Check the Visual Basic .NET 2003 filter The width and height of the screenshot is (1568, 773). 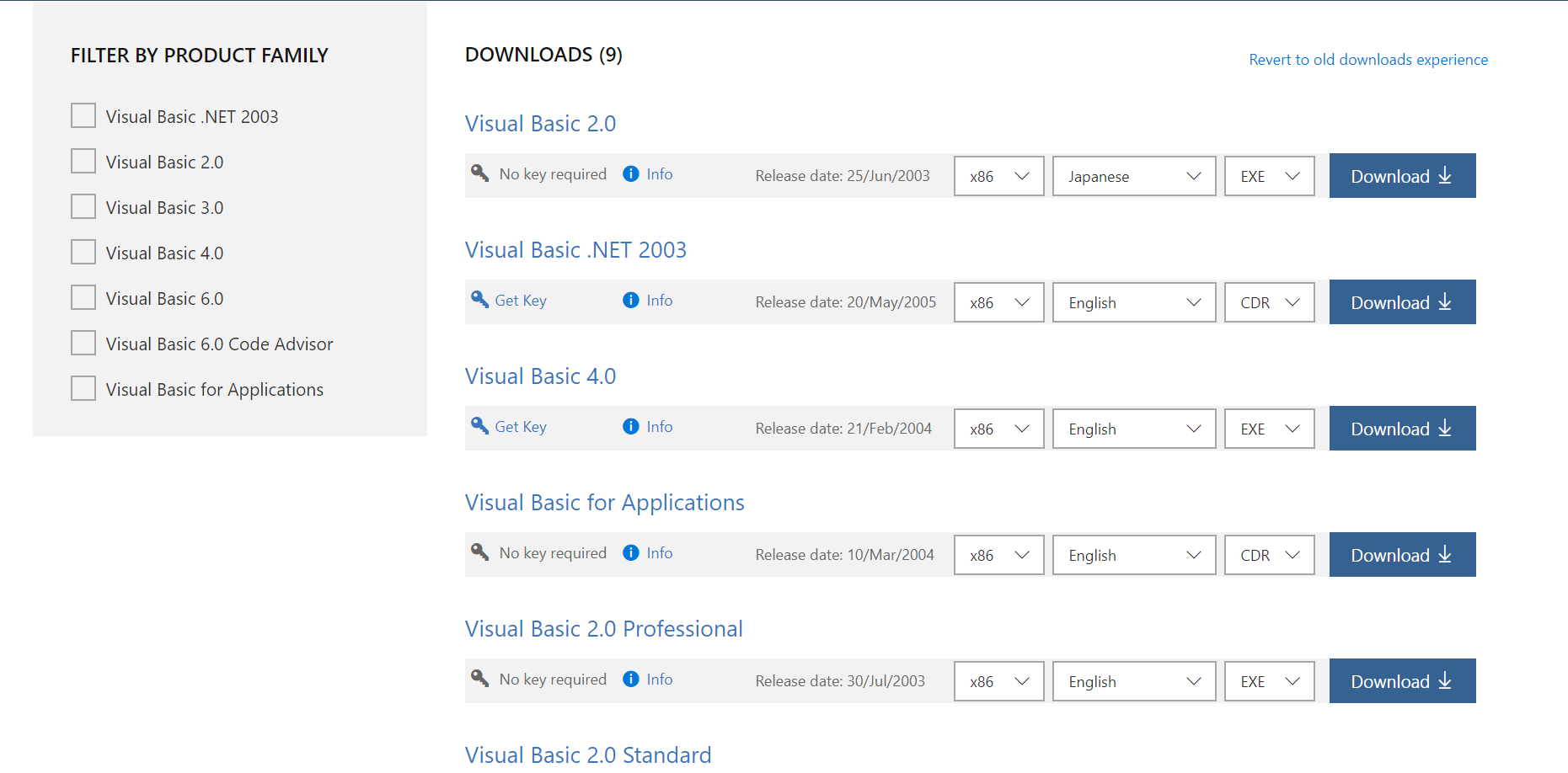[x=83, y=115]
